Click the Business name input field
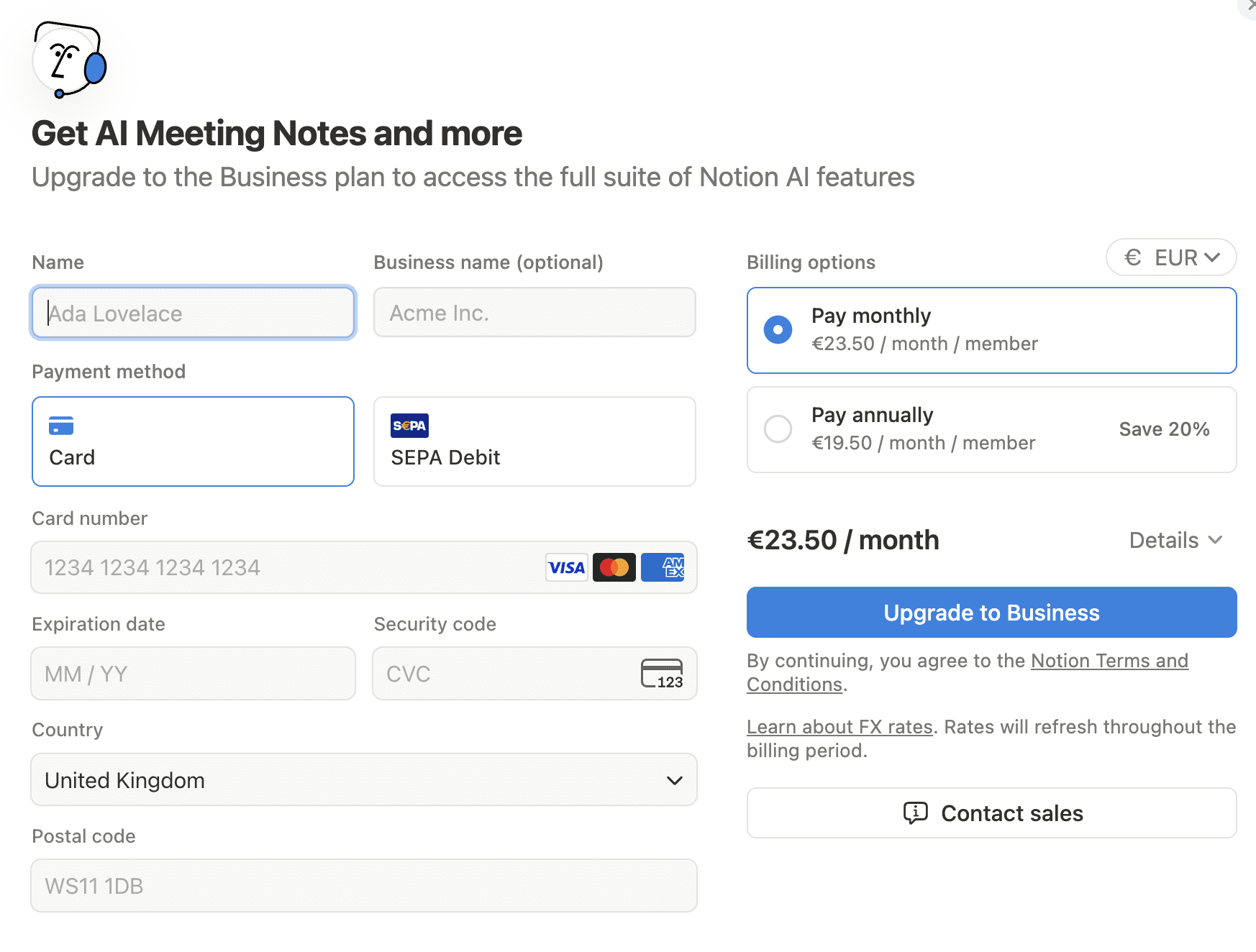 pos(534,312)
